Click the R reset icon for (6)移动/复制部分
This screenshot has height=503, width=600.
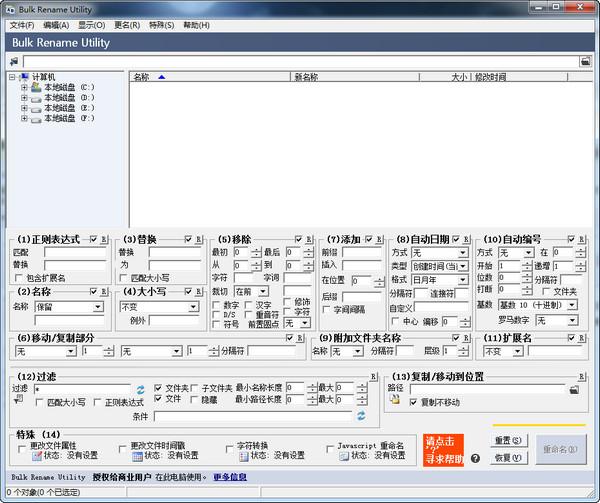click(300, 338)
